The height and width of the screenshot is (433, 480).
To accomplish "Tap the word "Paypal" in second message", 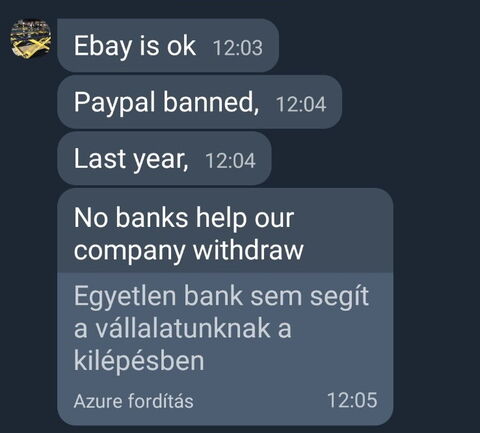I will pos(114,103).
